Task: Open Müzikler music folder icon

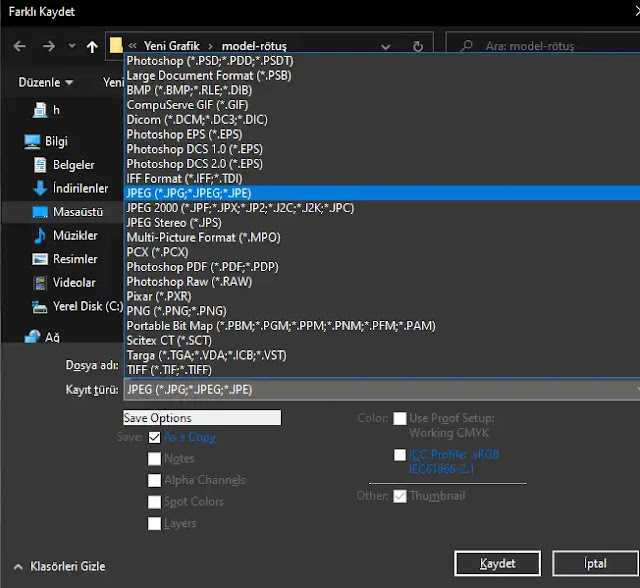Action: click(x=40, y=235)
